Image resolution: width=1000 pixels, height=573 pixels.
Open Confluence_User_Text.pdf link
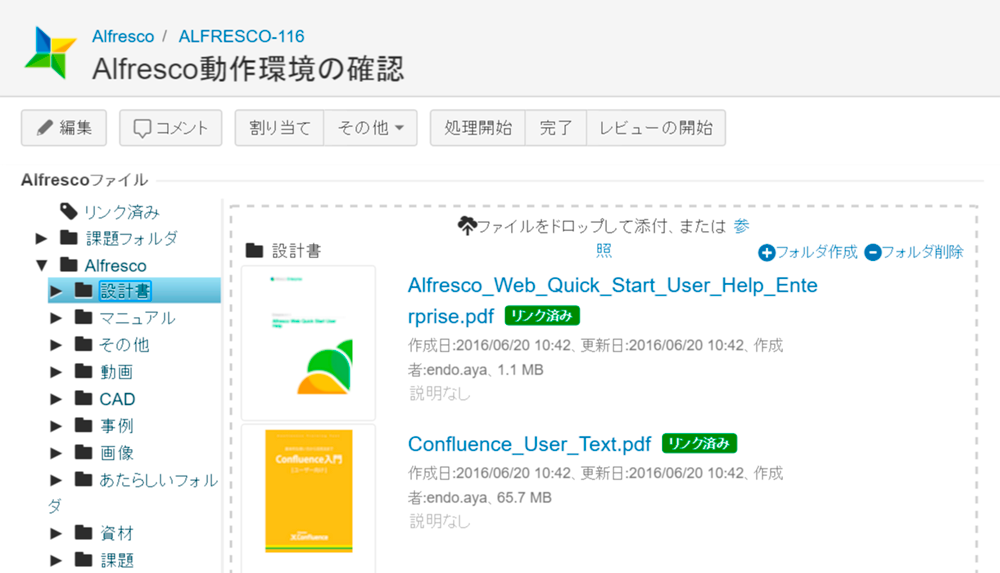[x=529, y=443]
